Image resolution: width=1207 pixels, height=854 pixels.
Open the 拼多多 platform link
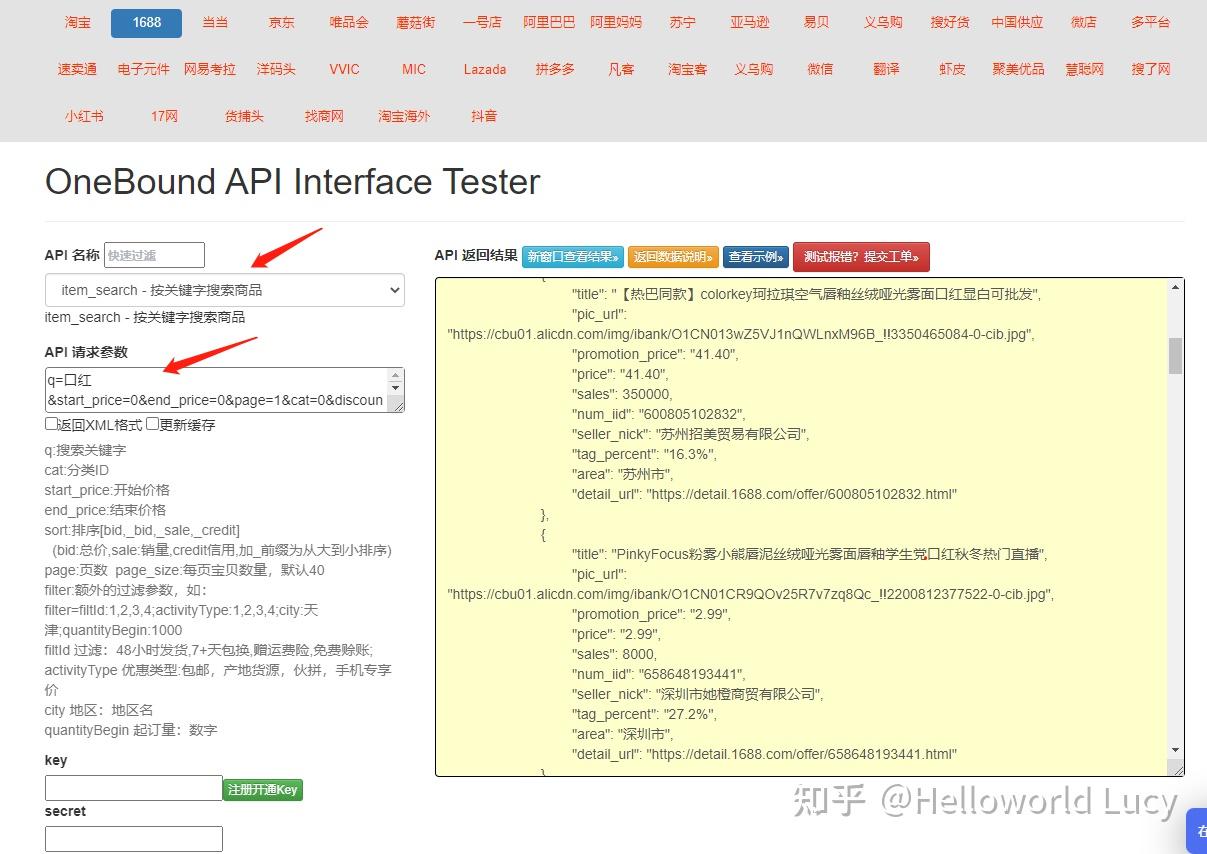pos(555,69)
